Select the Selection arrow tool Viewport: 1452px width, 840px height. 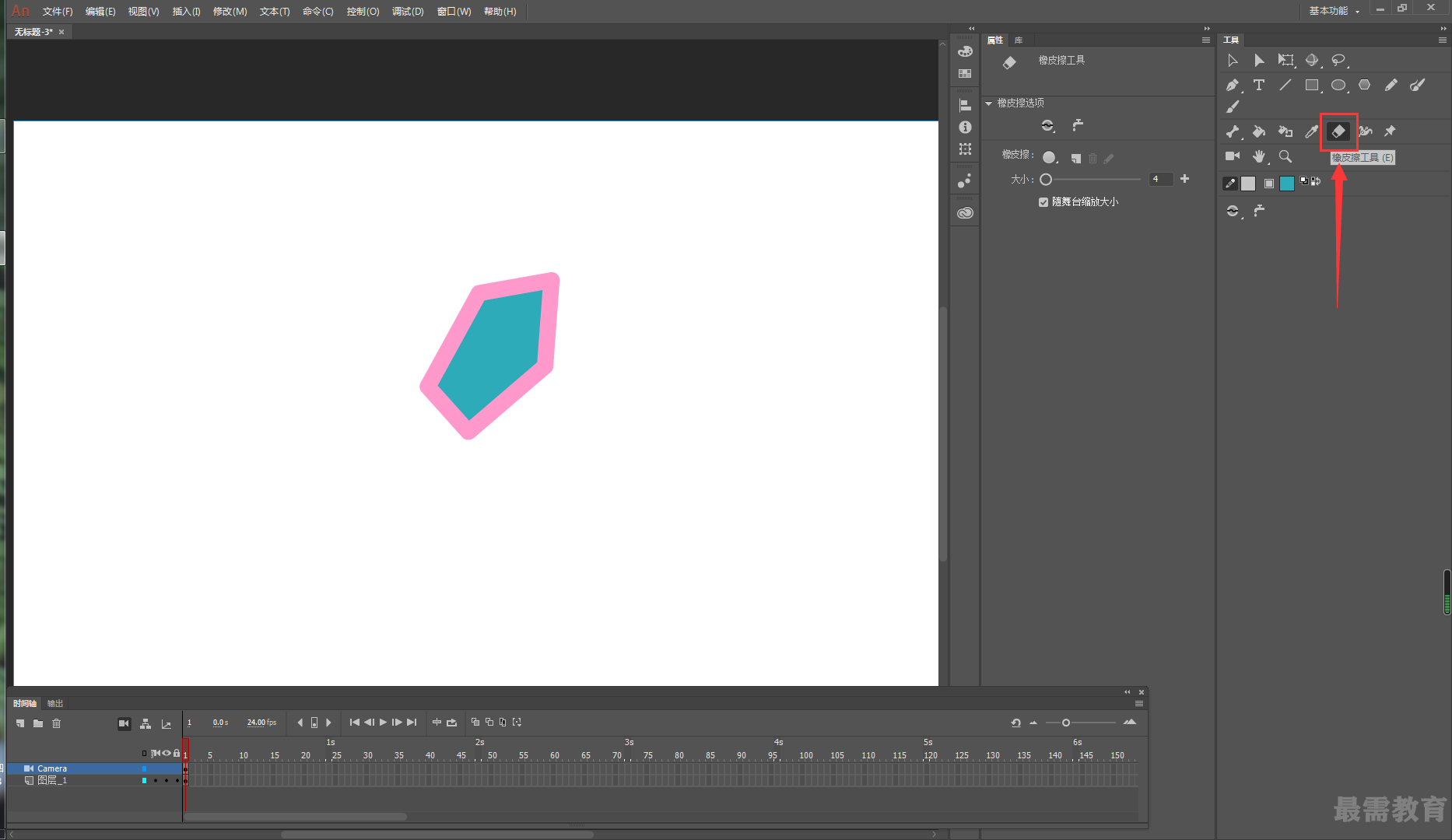1233,61
